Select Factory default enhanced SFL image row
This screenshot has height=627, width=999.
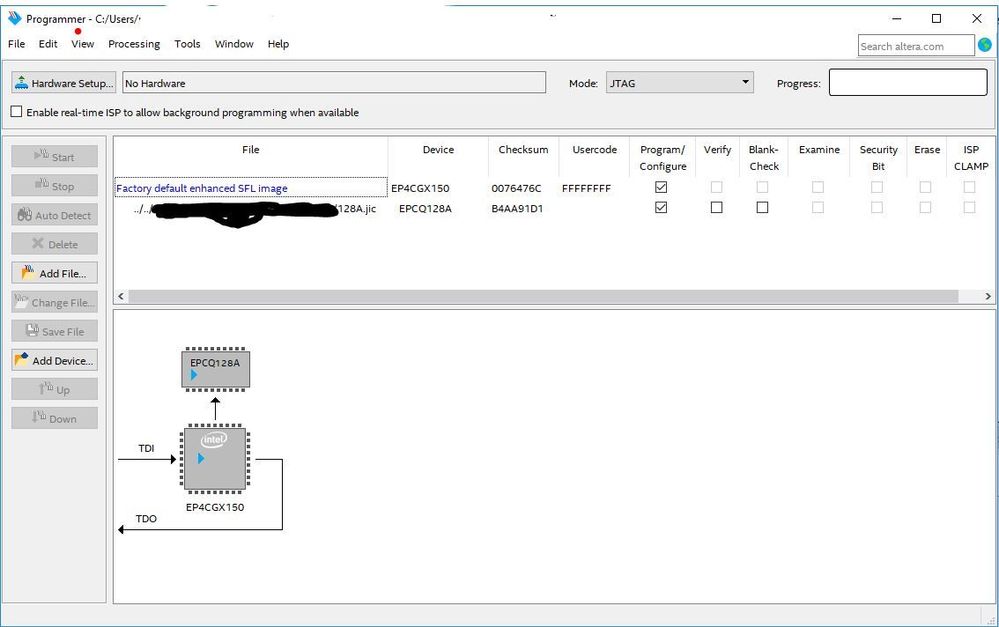(251, 188)
